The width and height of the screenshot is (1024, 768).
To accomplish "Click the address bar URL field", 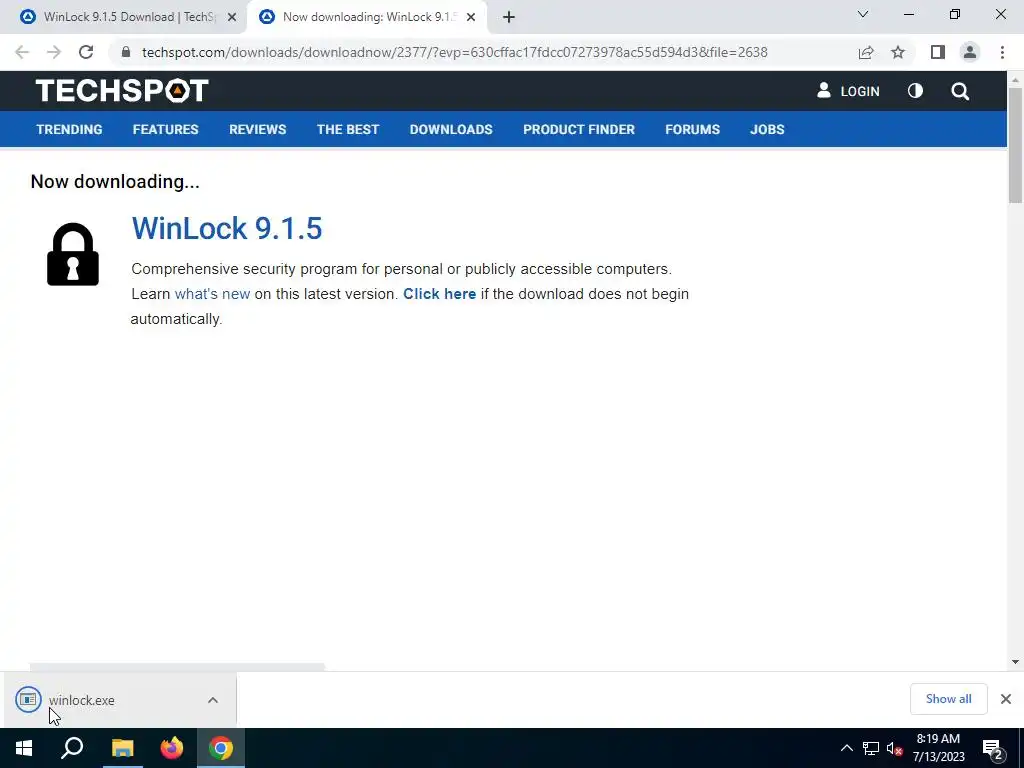I will [x=454, y=52].
